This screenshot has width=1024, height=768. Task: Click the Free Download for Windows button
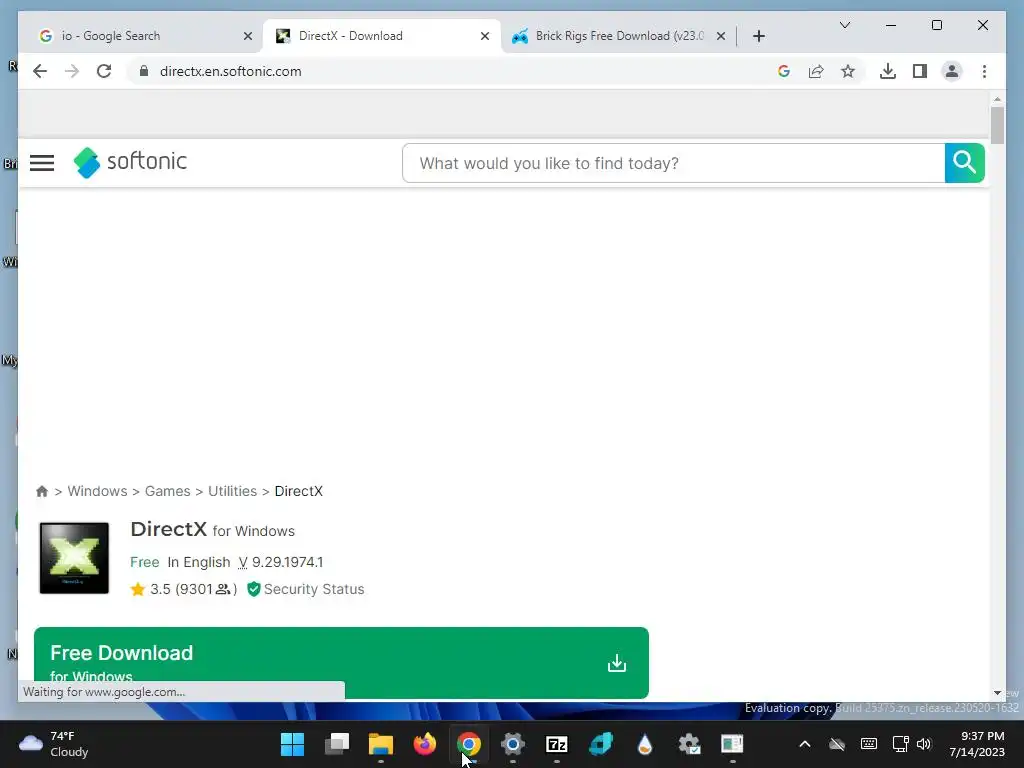341,663
